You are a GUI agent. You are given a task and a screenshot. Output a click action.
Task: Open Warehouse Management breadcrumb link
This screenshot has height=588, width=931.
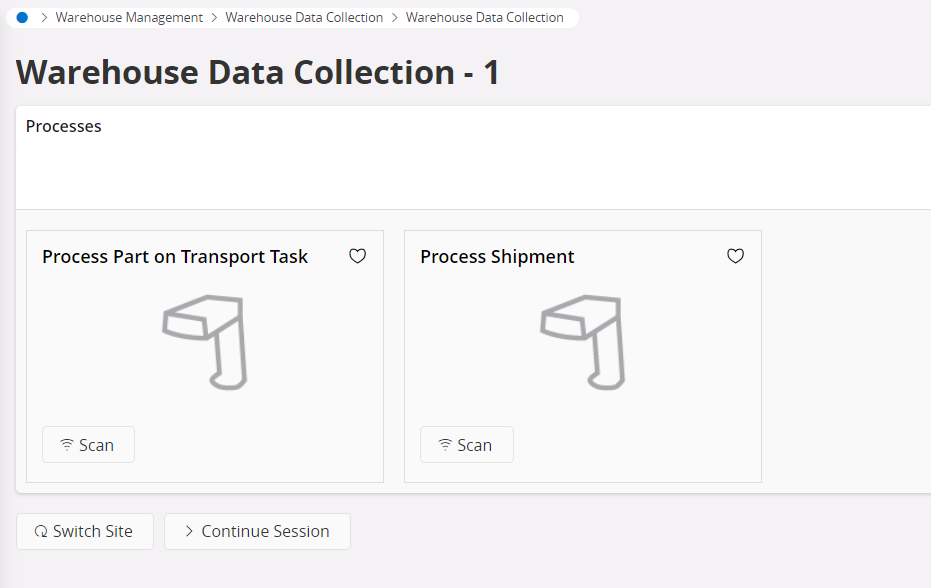click(x=129, y=18)
